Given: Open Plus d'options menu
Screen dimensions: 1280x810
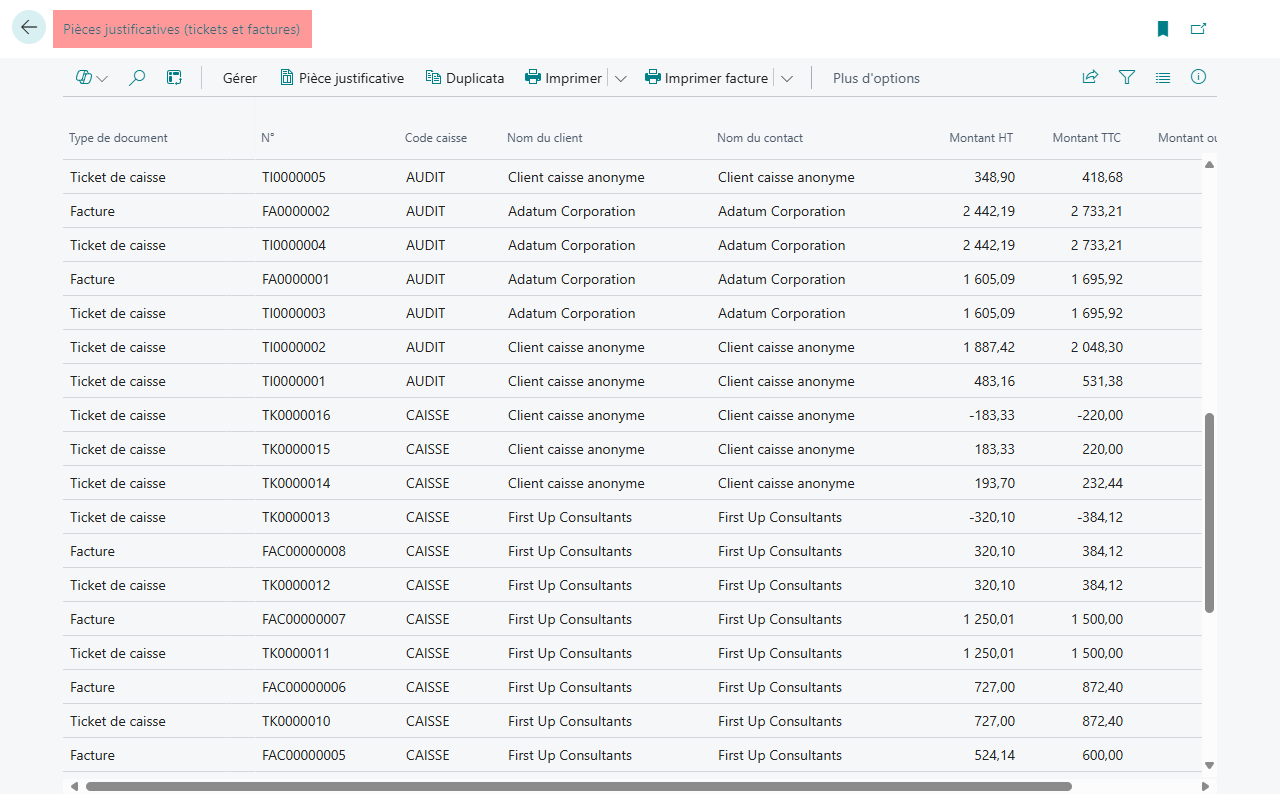Looking at the screenshot, I should [x=876, y=78].
